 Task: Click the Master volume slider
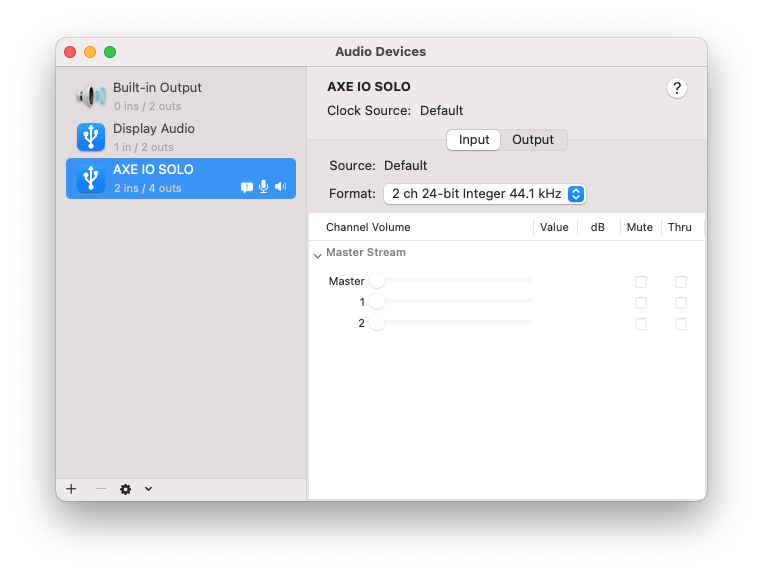[x=451, y=280]
